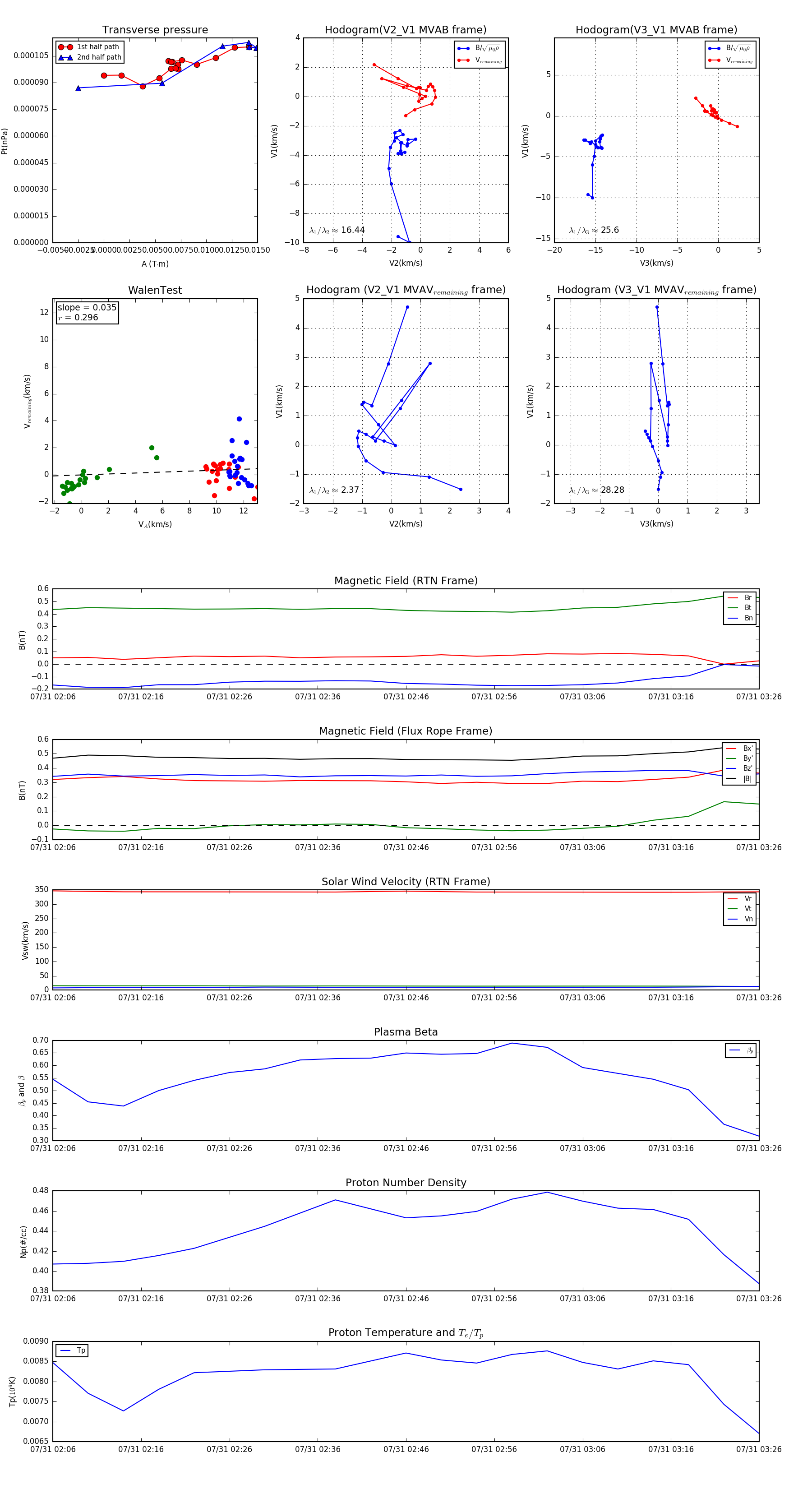Select the "Bt" legend entry
The height and width of the screenshot is (1489, 812).
point(740,608)
